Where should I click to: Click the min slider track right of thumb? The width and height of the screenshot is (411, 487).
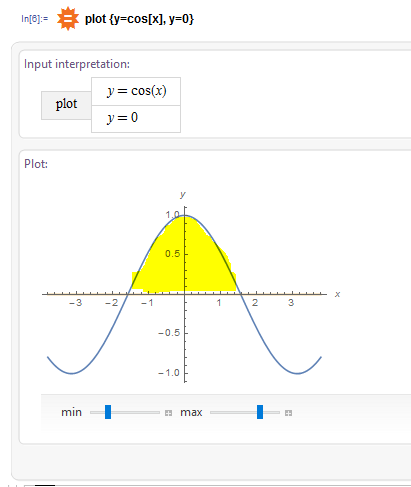coord(135,412)
